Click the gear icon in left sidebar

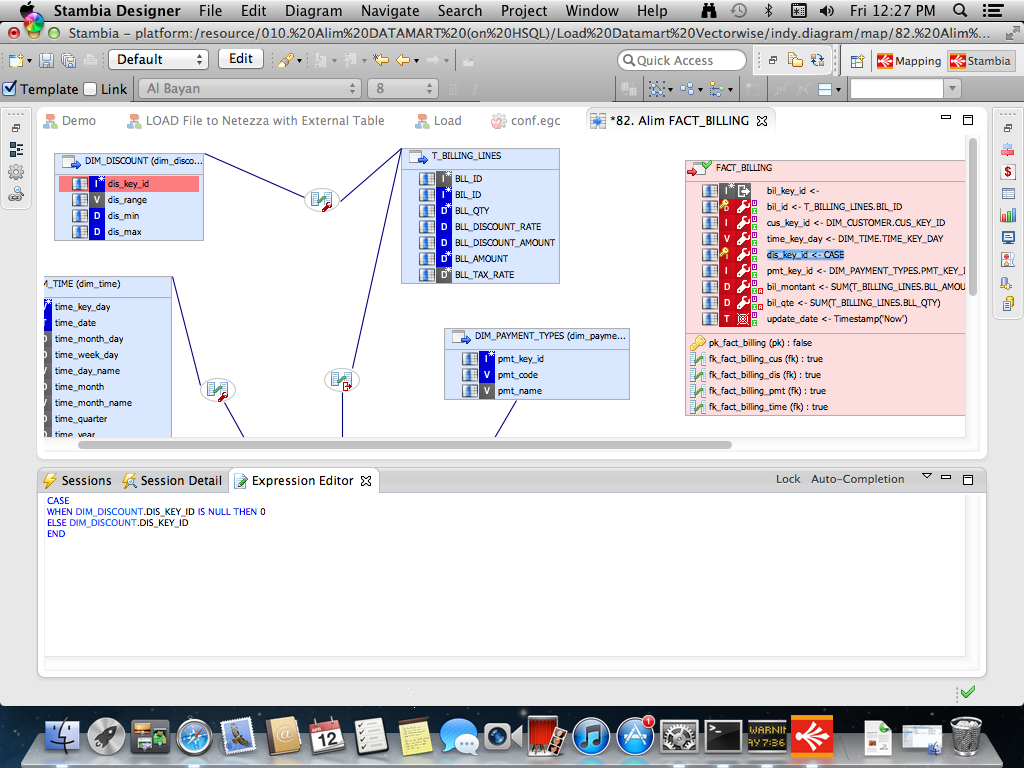point(16,172)
